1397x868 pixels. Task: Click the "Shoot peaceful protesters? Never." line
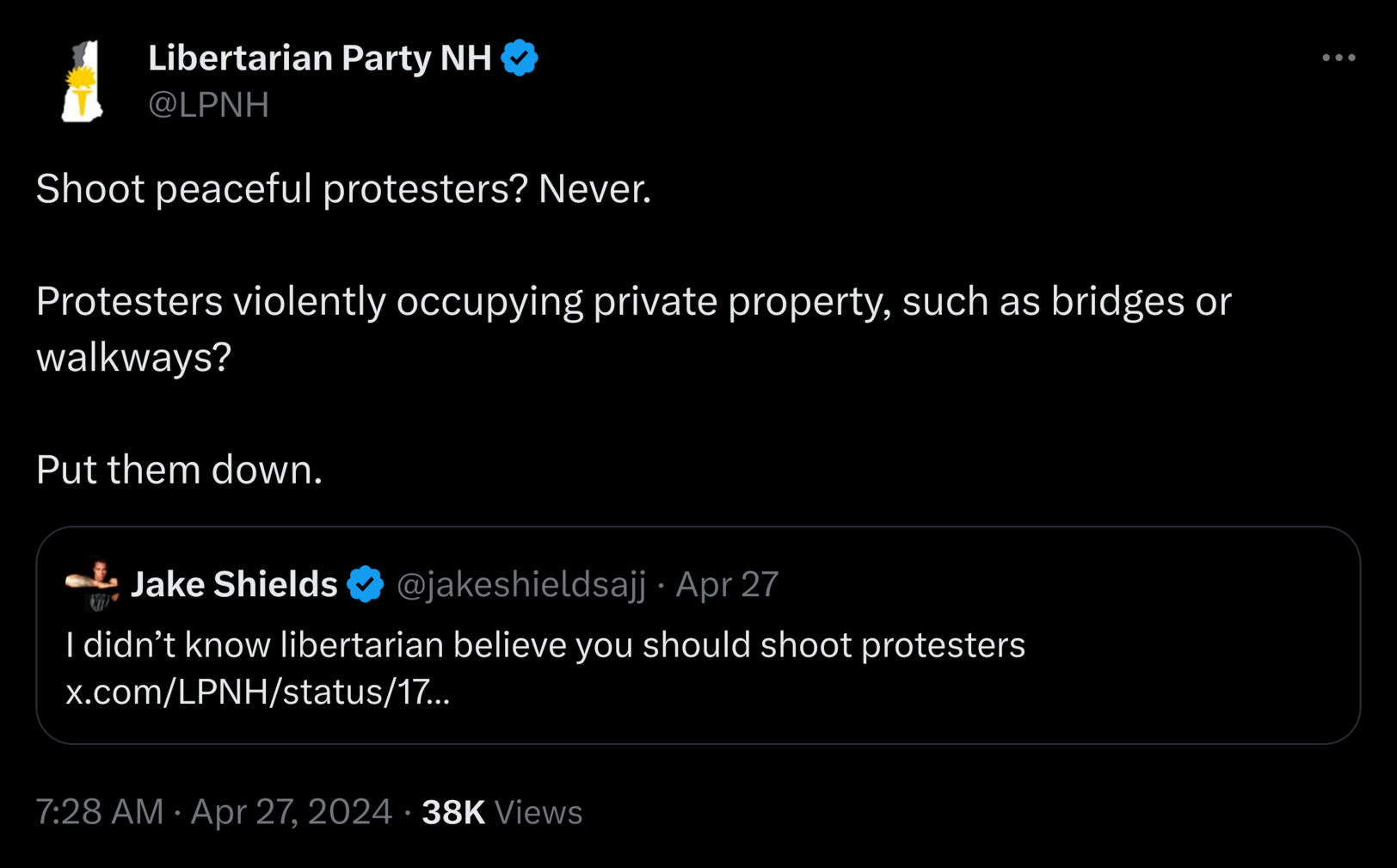click(x=343, y=188)
